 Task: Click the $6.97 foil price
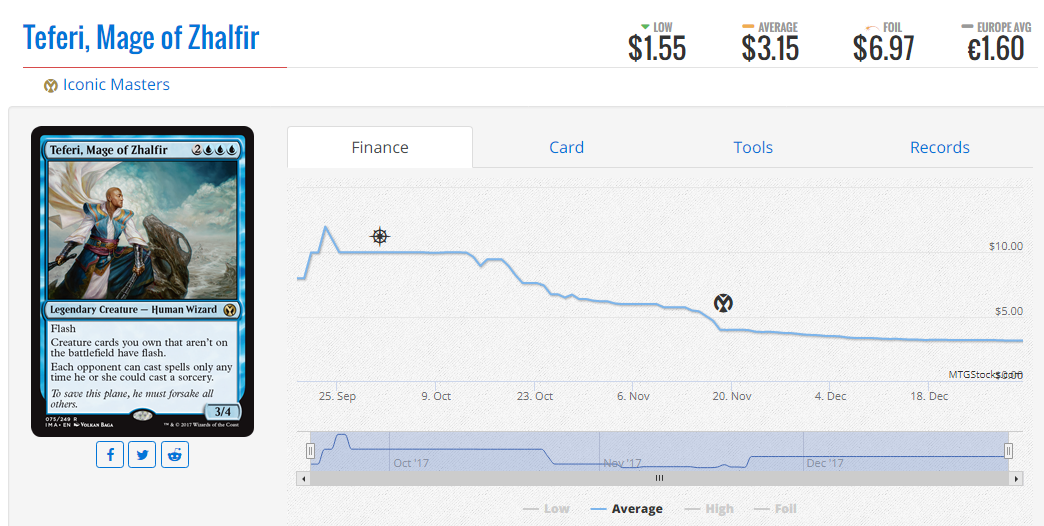(884, 49)
